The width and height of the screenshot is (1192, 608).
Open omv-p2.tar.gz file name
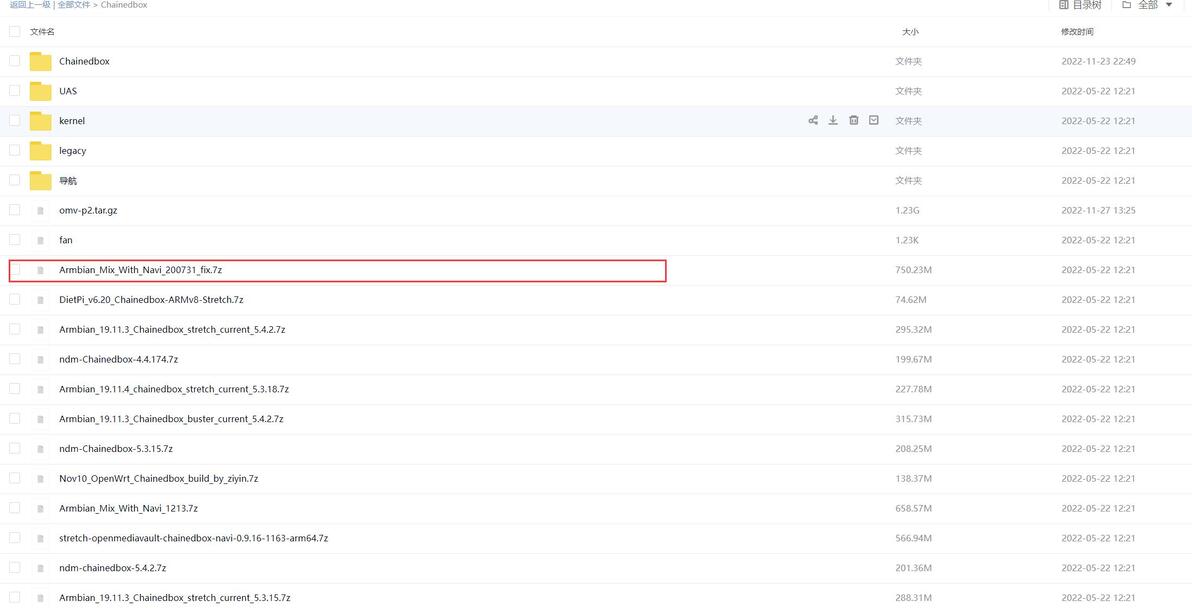tap(88, 210)
